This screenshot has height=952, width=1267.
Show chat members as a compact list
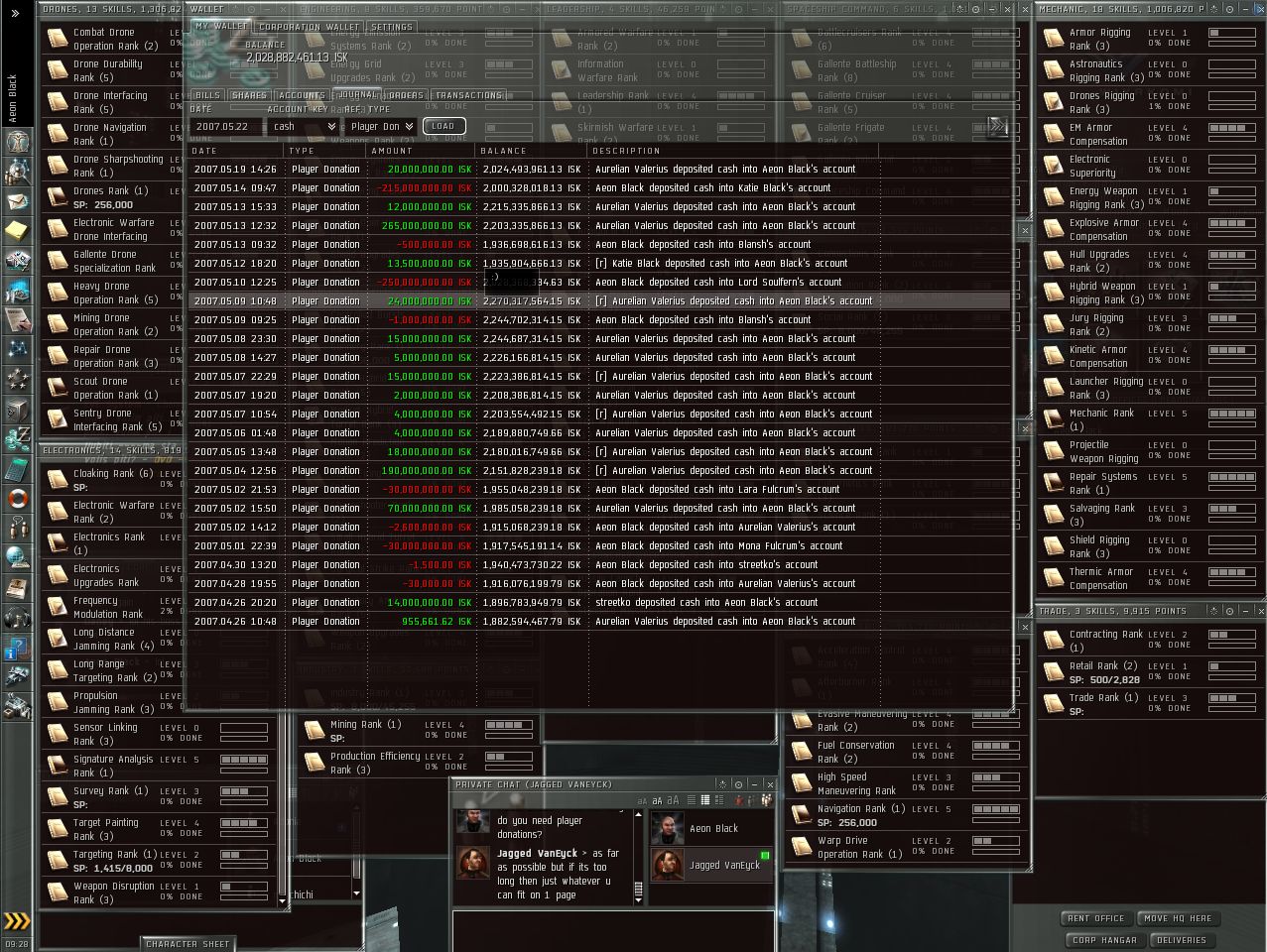(751, 800)
